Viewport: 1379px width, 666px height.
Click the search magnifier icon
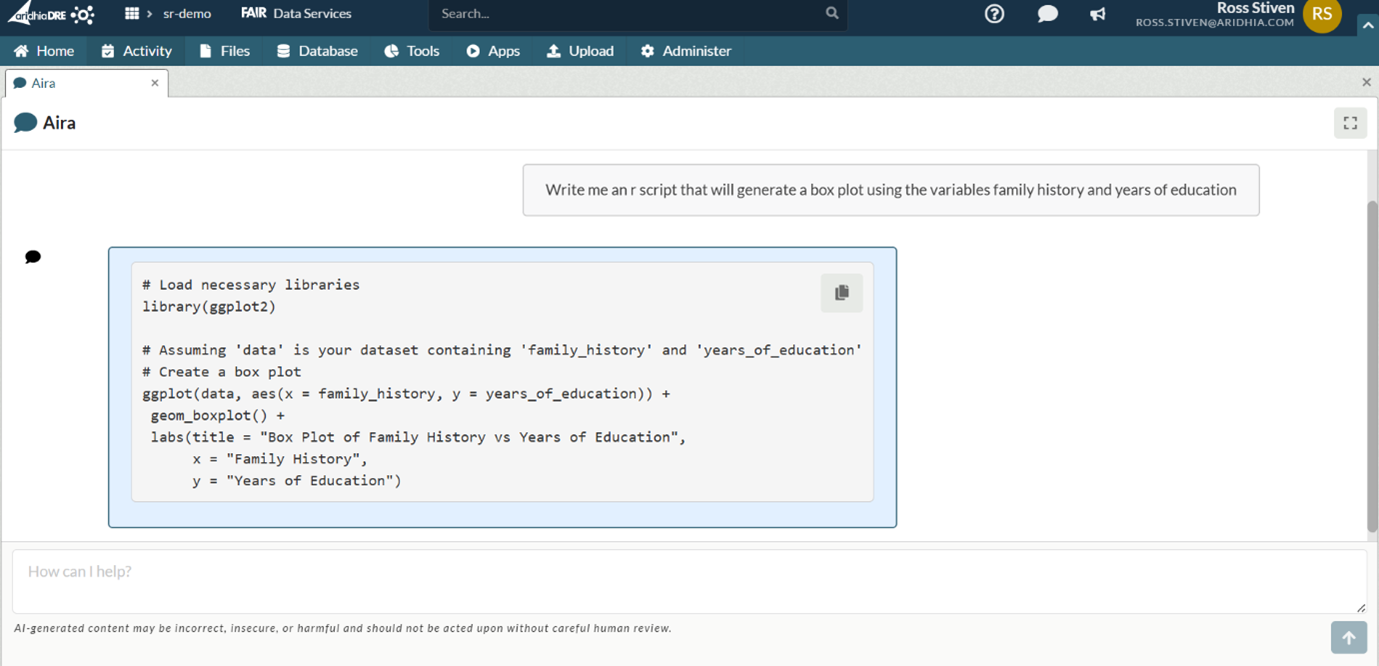832,14
